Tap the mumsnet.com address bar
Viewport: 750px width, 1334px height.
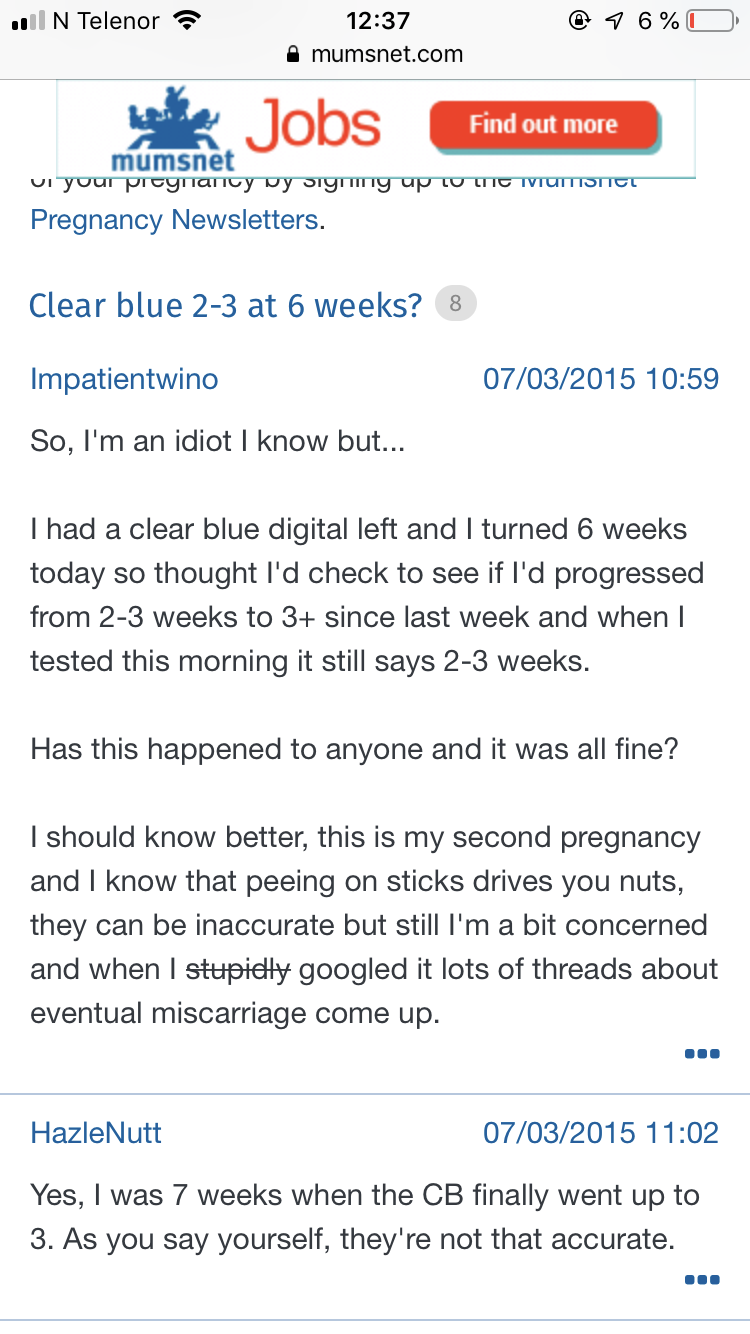[x=375, y=54]
